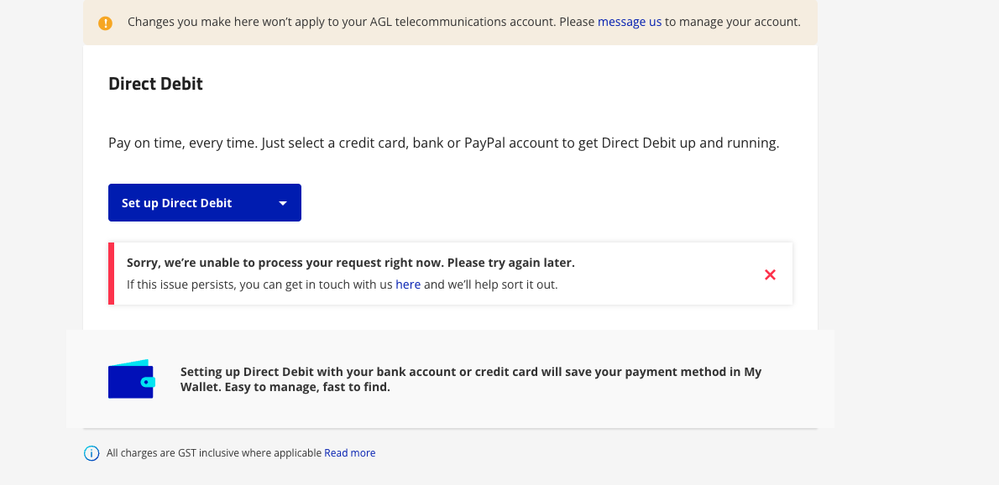Click 'All charges are GST inclusive' text
Viewport: 999px width, 485px height.
[214, 453]
